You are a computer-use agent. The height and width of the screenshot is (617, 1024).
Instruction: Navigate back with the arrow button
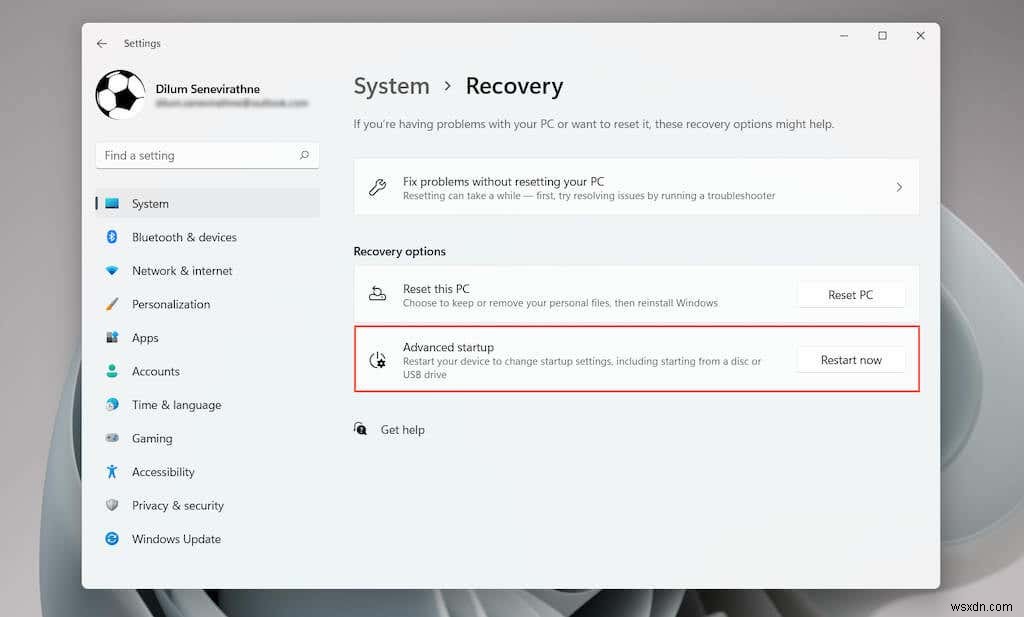click(101, 43)
